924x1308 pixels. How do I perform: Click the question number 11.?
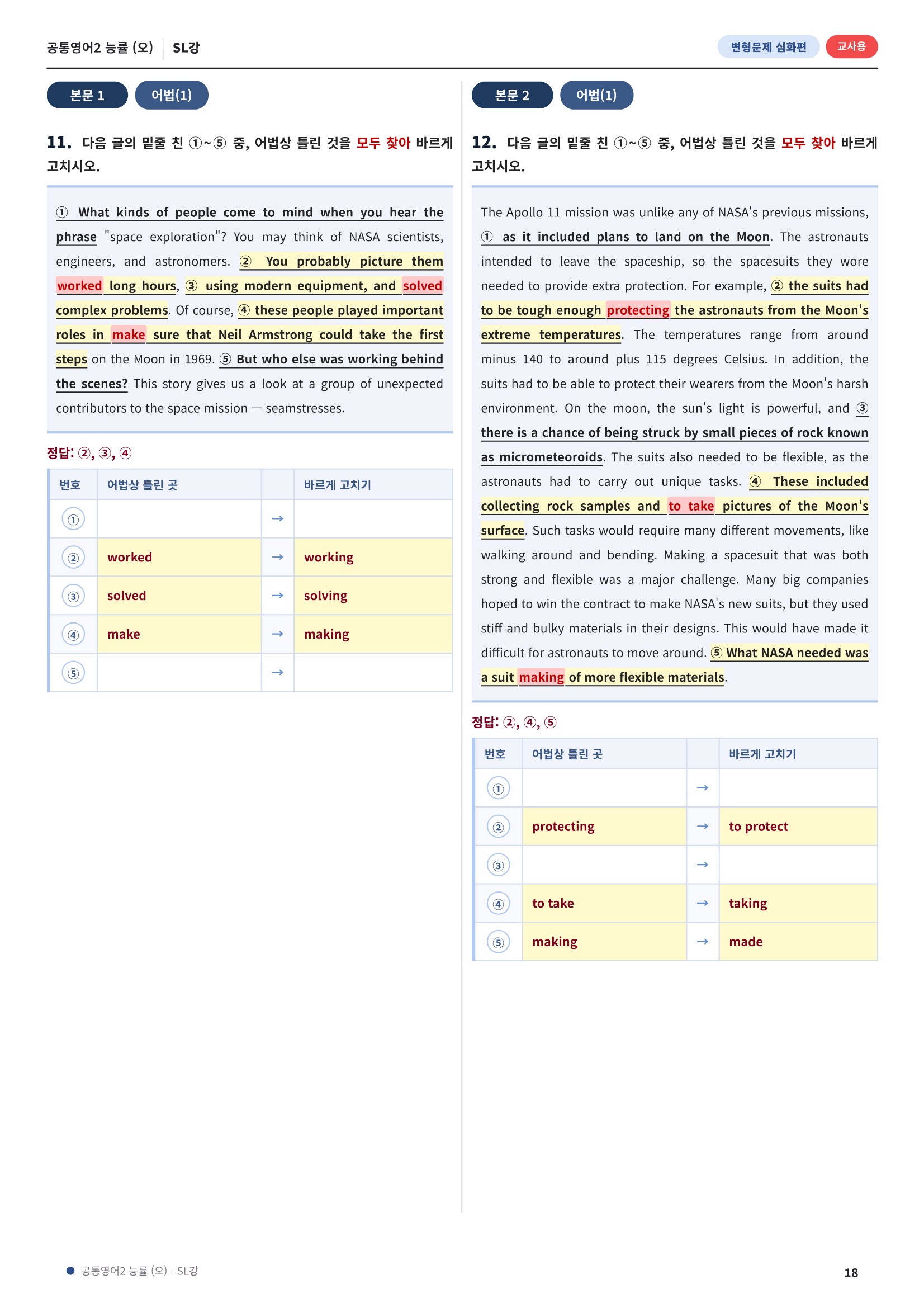[59, 143]
